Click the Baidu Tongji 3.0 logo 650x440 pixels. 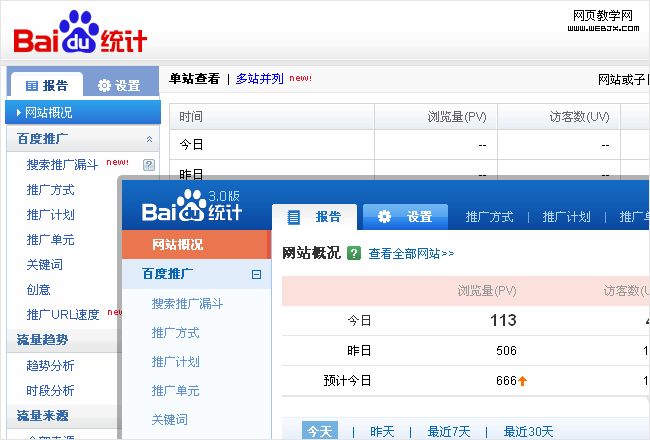pyautogui.click(x=191, y=207)
